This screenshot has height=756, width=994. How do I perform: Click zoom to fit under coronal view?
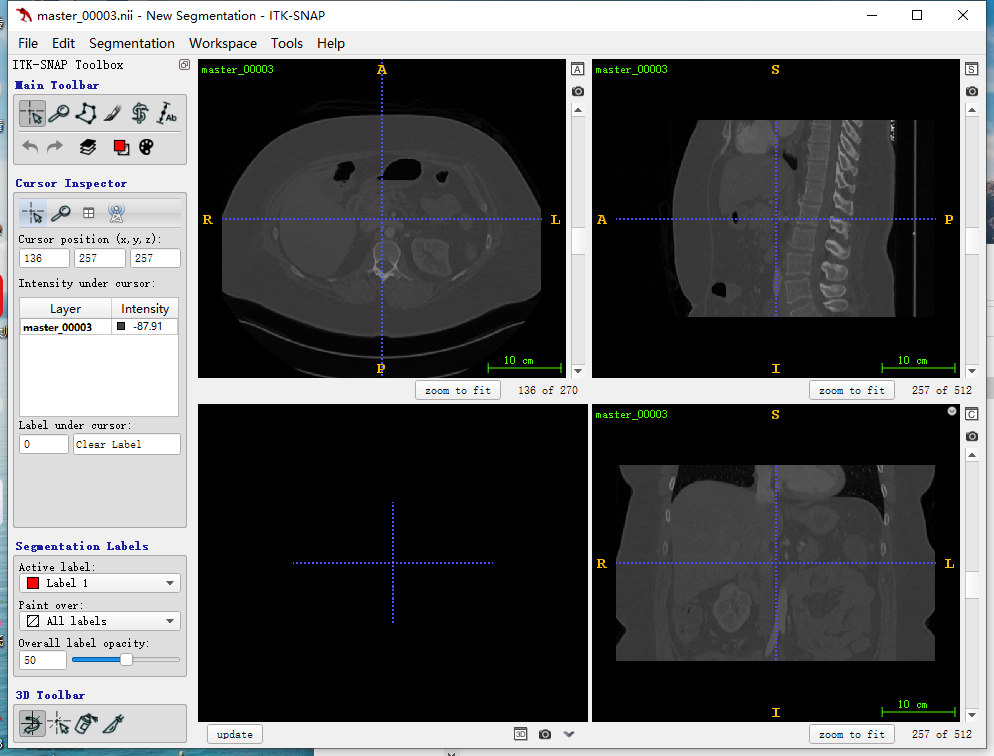[x=851, y=734]
